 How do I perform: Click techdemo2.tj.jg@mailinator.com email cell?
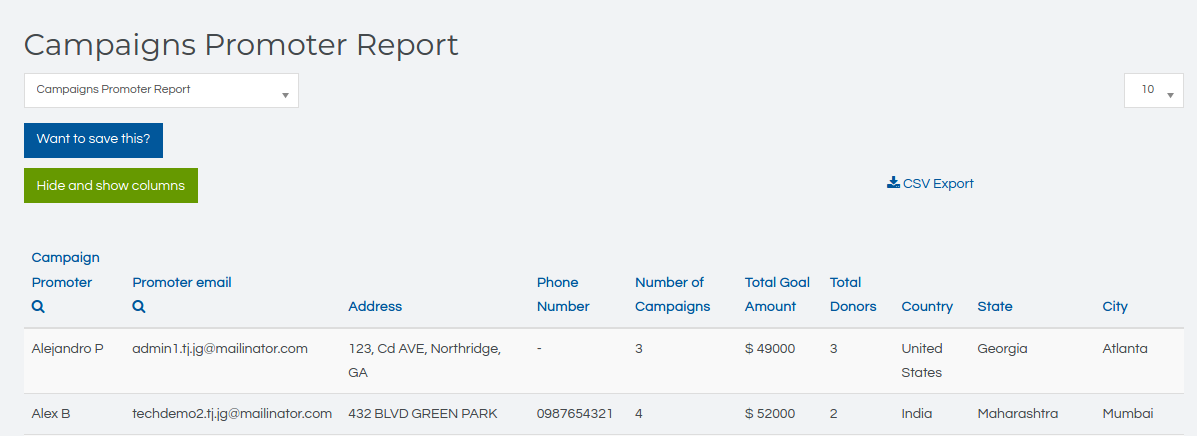pos(232,414)
